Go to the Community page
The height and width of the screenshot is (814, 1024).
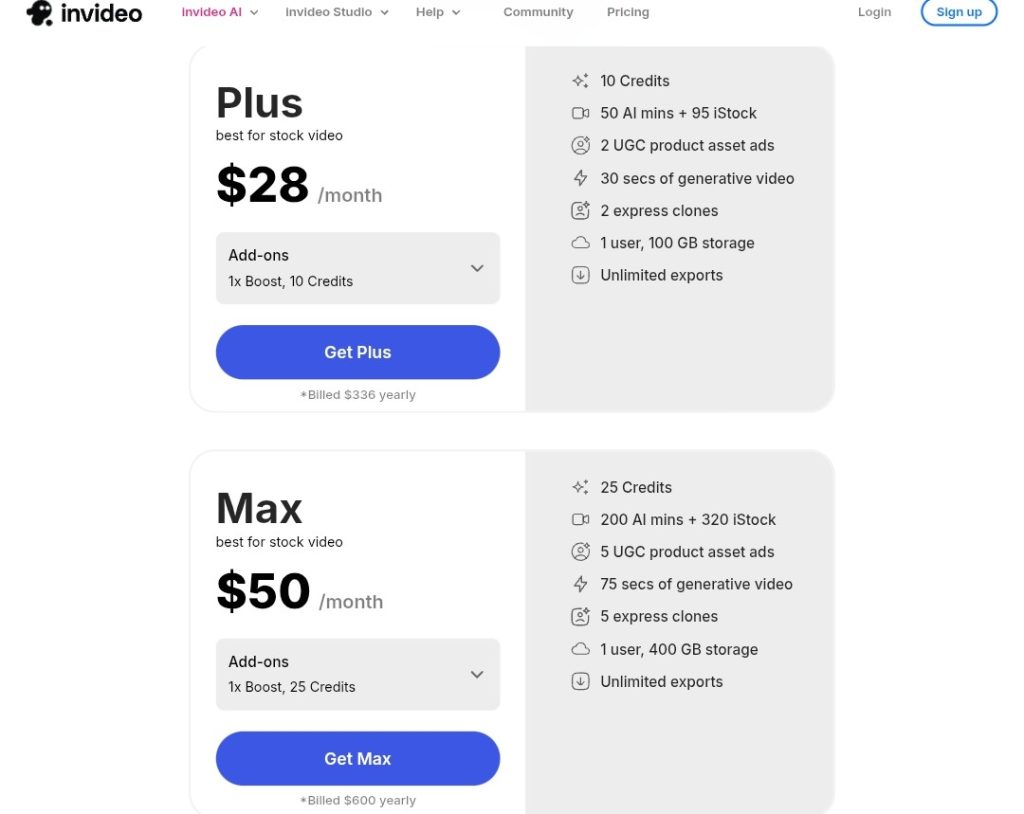point(538,12)
